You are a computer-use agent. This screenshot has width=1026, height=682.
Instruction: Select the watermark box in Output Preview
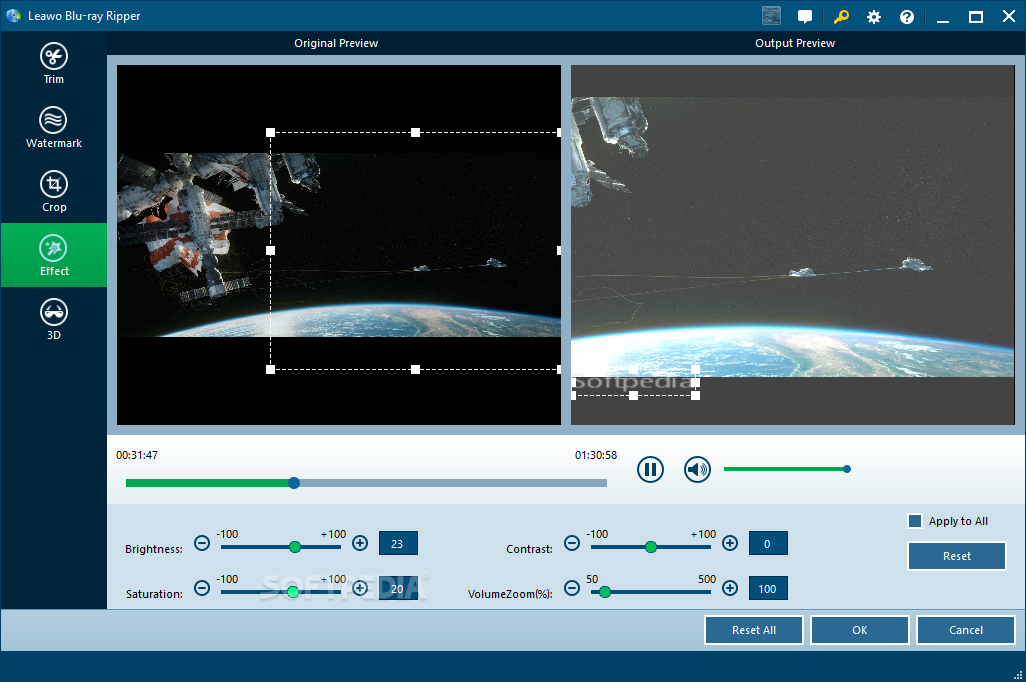click(x=633, y=382)
